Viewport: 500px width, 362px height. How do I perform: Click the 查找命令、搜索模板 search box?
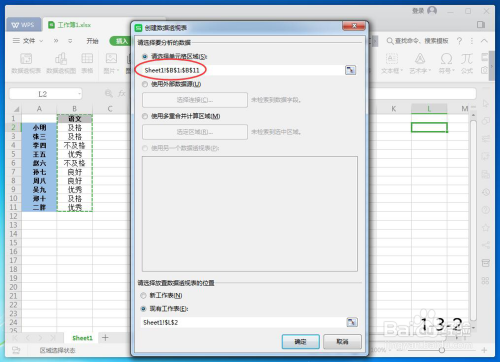417,41
